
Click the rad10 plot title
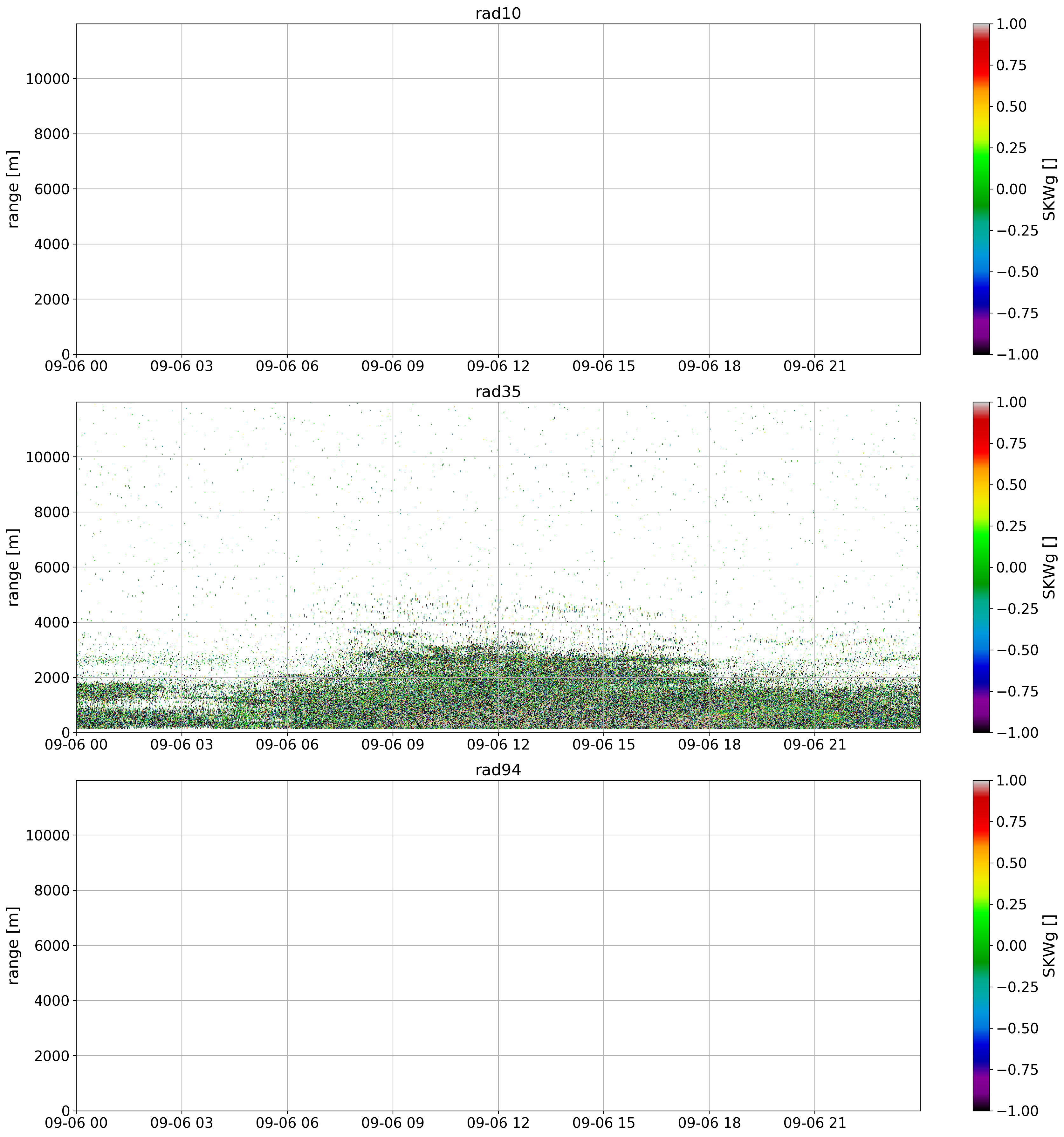498,14
